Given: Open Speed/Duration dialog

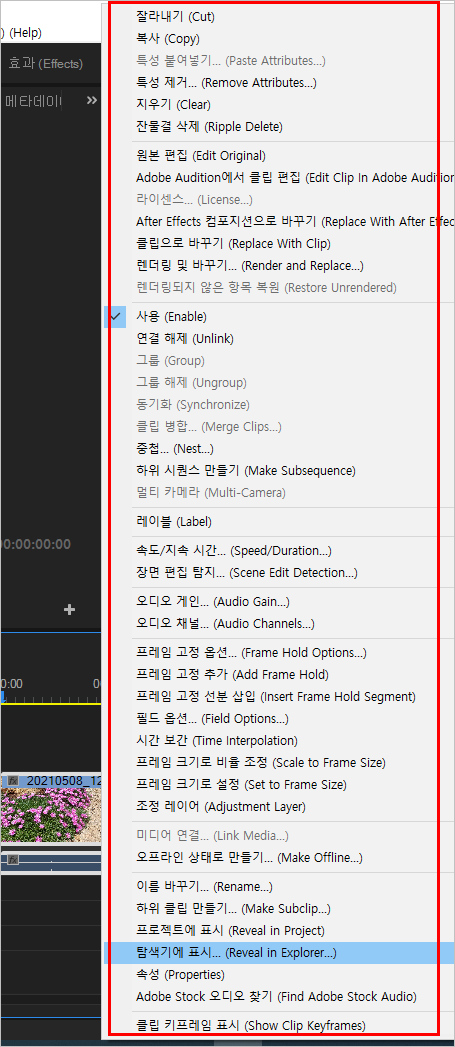Looking at the screenshot, I should (x=279, y=551).
